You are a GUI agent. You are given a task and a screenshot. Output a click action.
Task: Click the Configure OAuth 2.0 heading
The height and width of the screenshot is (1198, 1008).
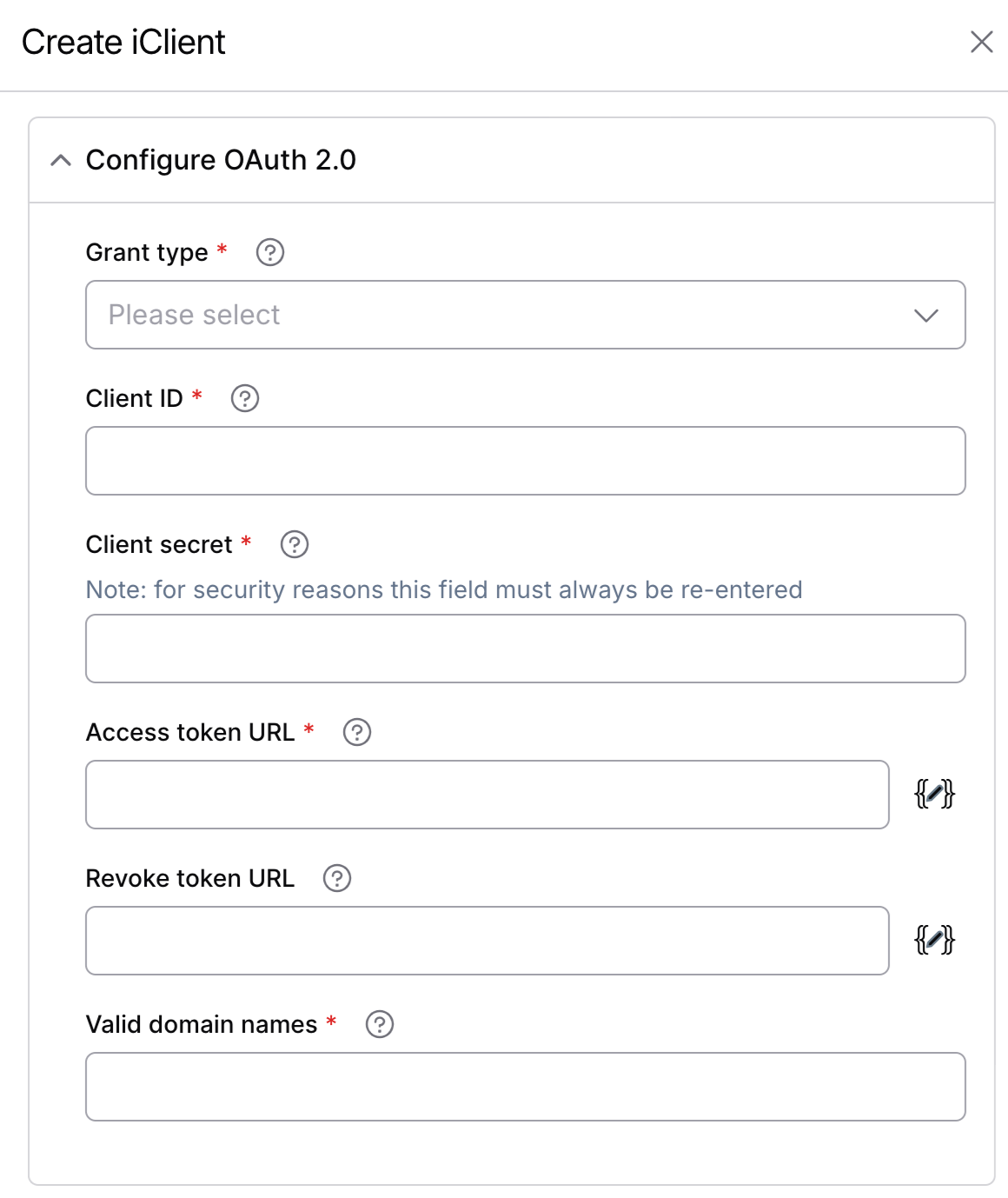tap(221, 160)
